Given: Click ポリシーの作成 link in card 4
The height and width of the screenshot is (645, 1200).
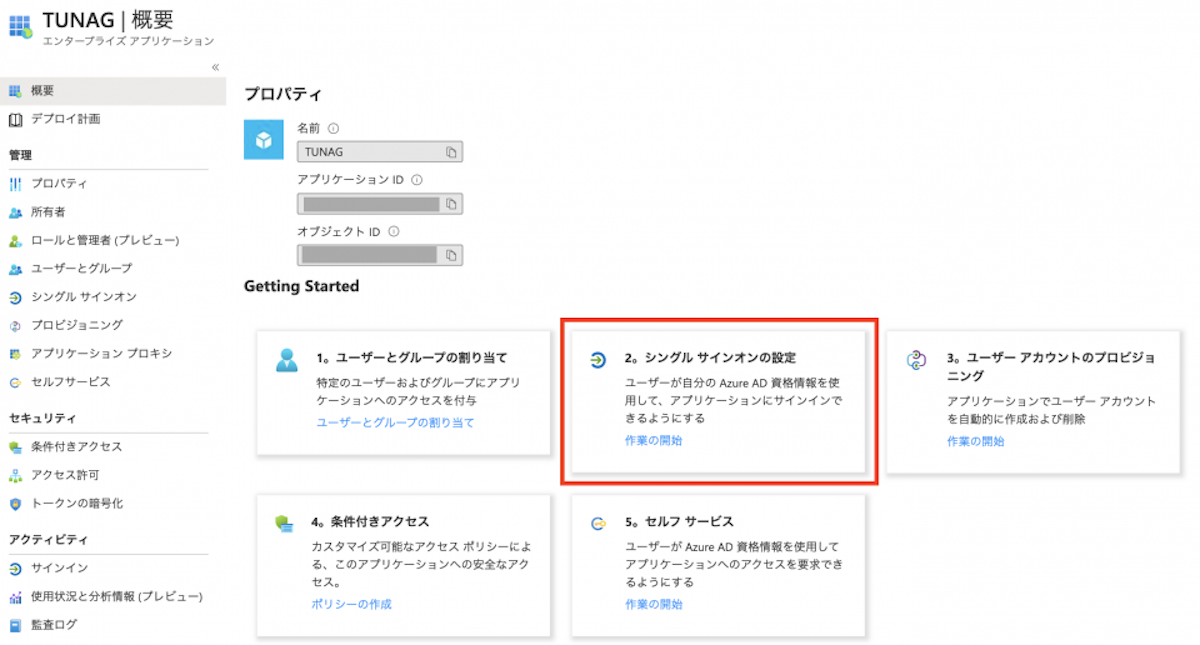Looking at the screenshot, I should coord(351,604).
